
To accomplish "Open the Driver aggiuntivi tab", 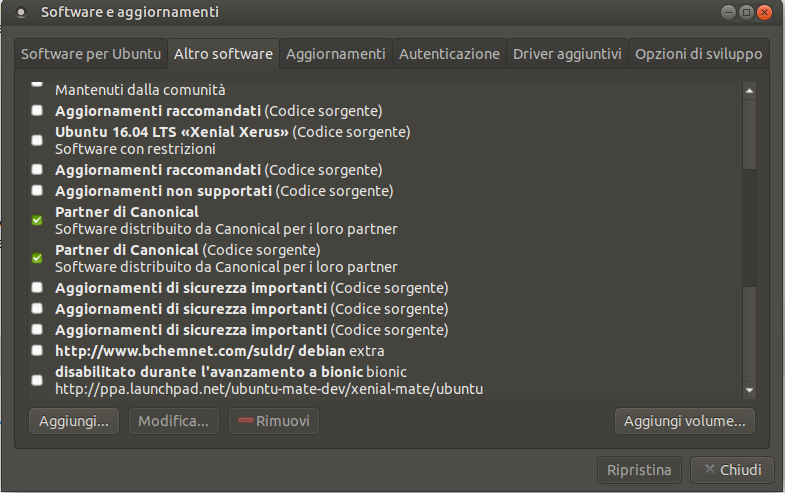I will point(567,54).
